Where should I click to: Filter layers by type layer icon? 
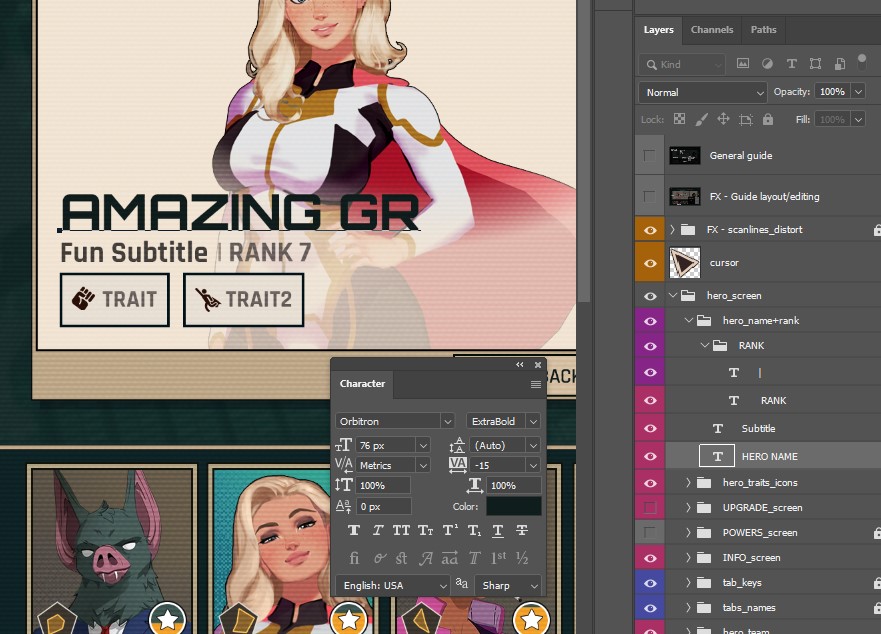click(x=791, y=64)
